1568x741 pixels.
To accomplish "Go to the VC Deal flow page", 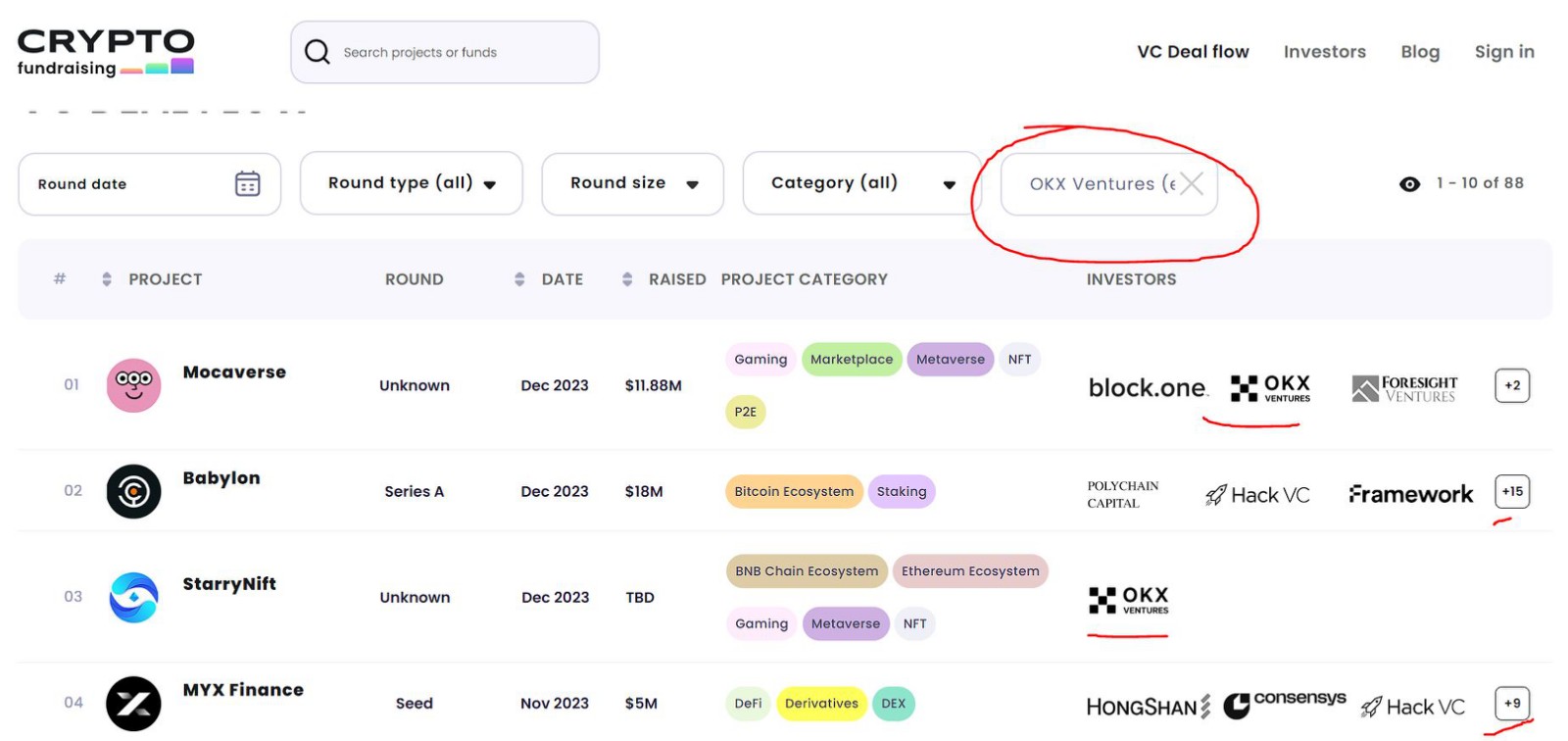I will (x=1193, y=52).
